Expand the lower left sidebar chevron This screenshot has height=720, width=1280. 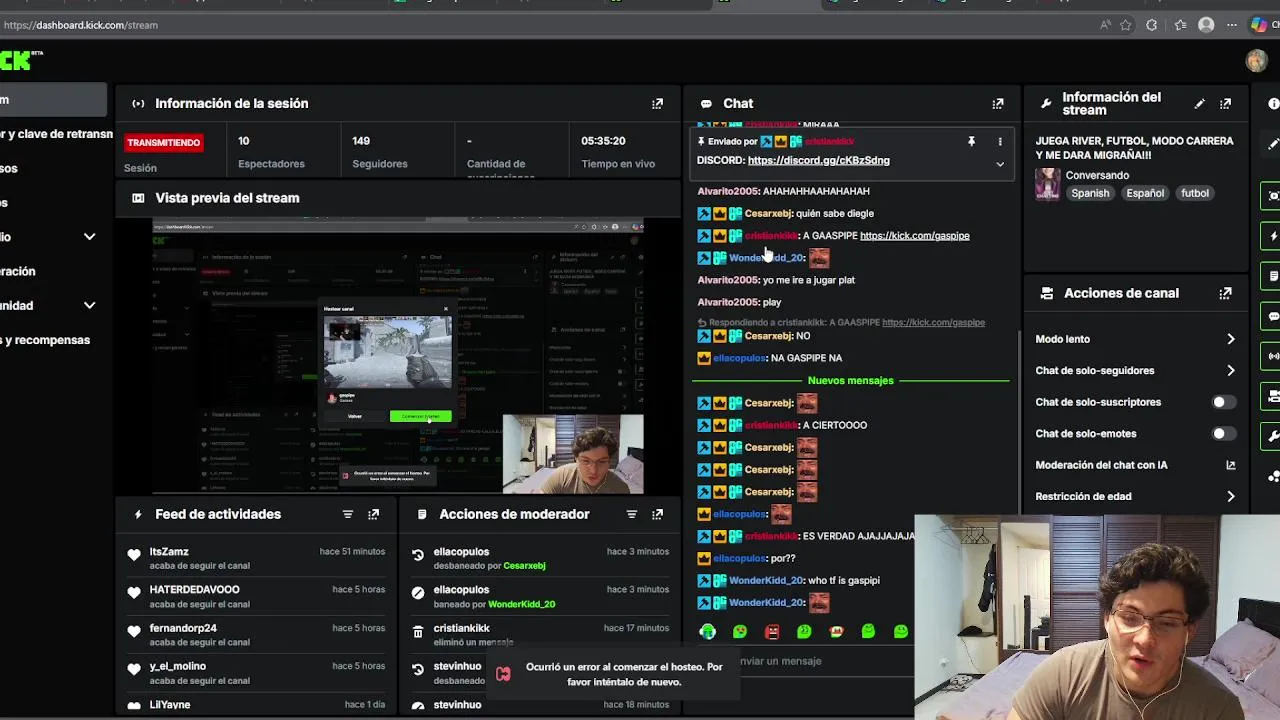89,306
